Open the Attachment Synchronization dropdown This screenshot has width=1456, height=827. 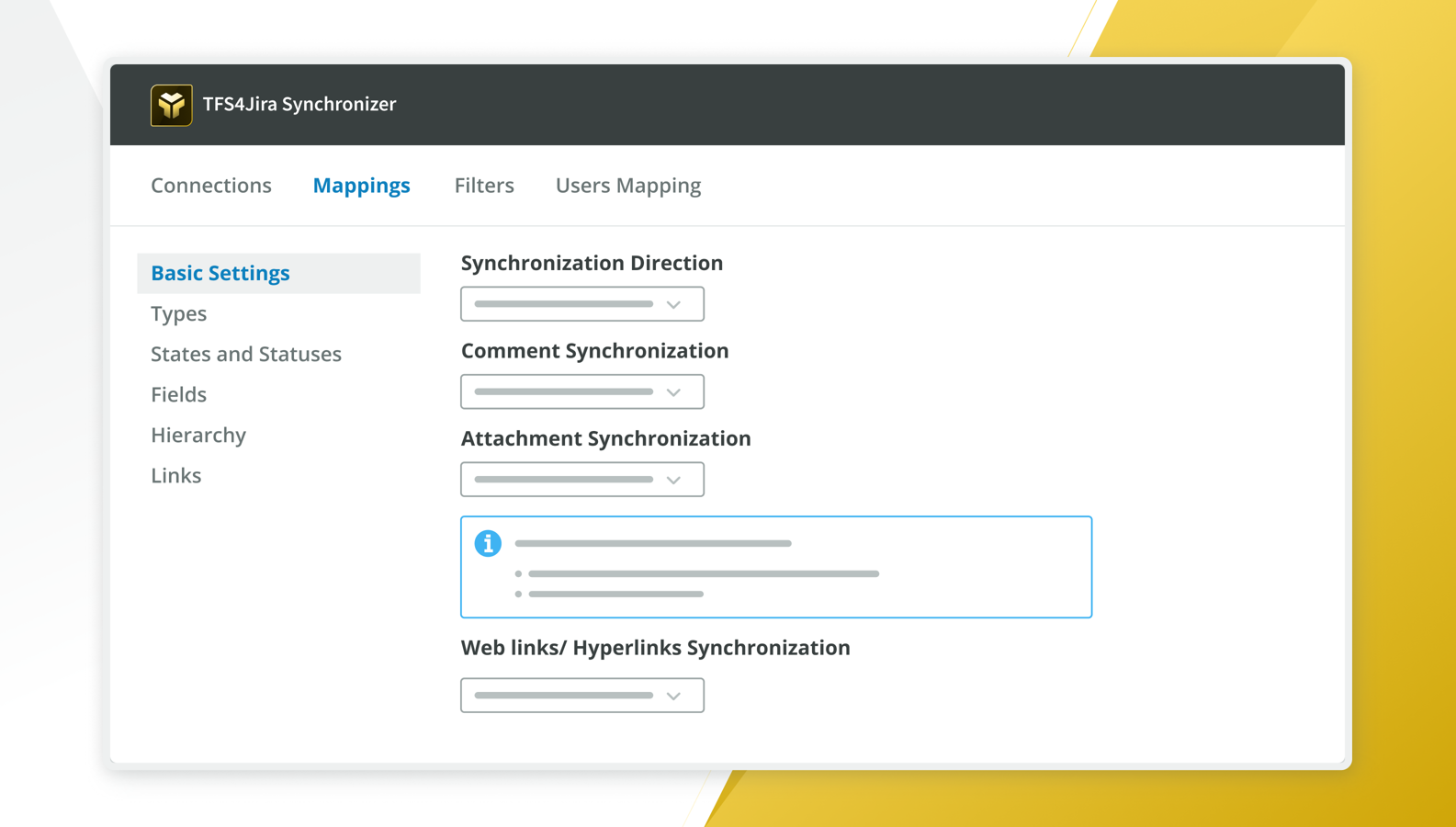click(x=582, y=480)
